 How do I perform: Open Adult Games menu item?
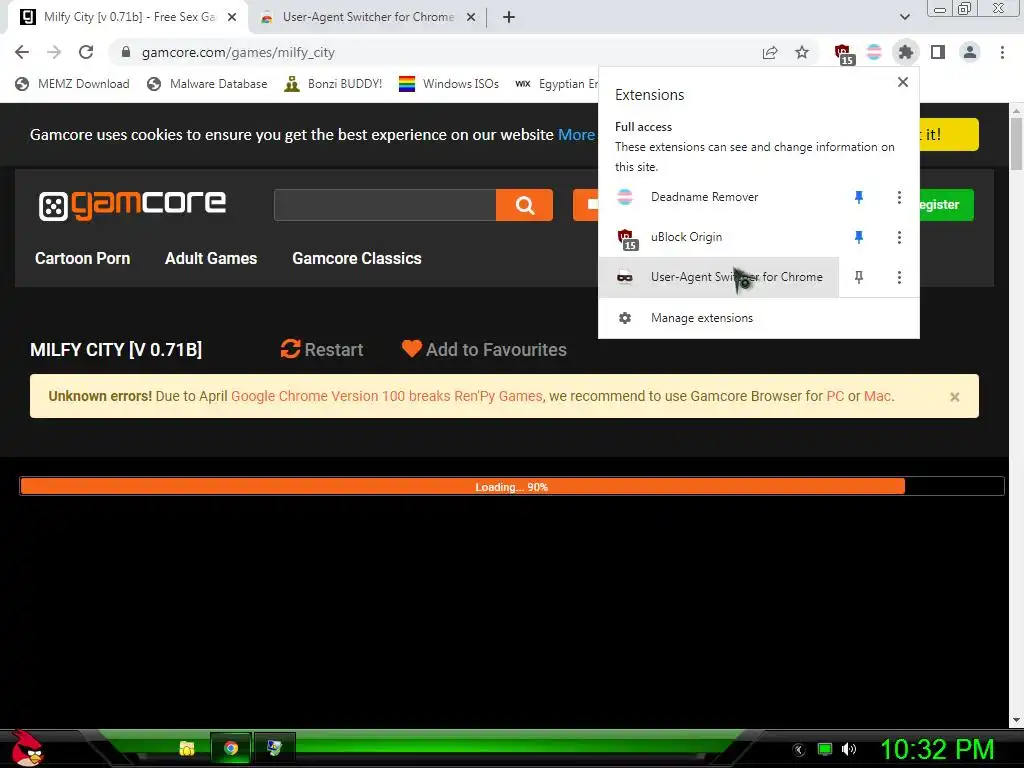click(211, 259)
